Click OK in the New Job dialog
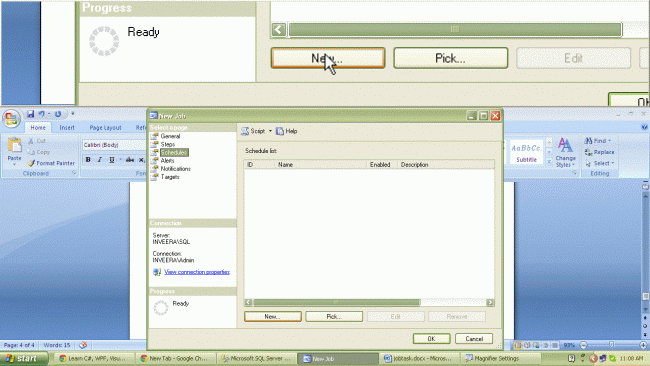Viewport: 650px width, 366px height. (x=432, y=339)
